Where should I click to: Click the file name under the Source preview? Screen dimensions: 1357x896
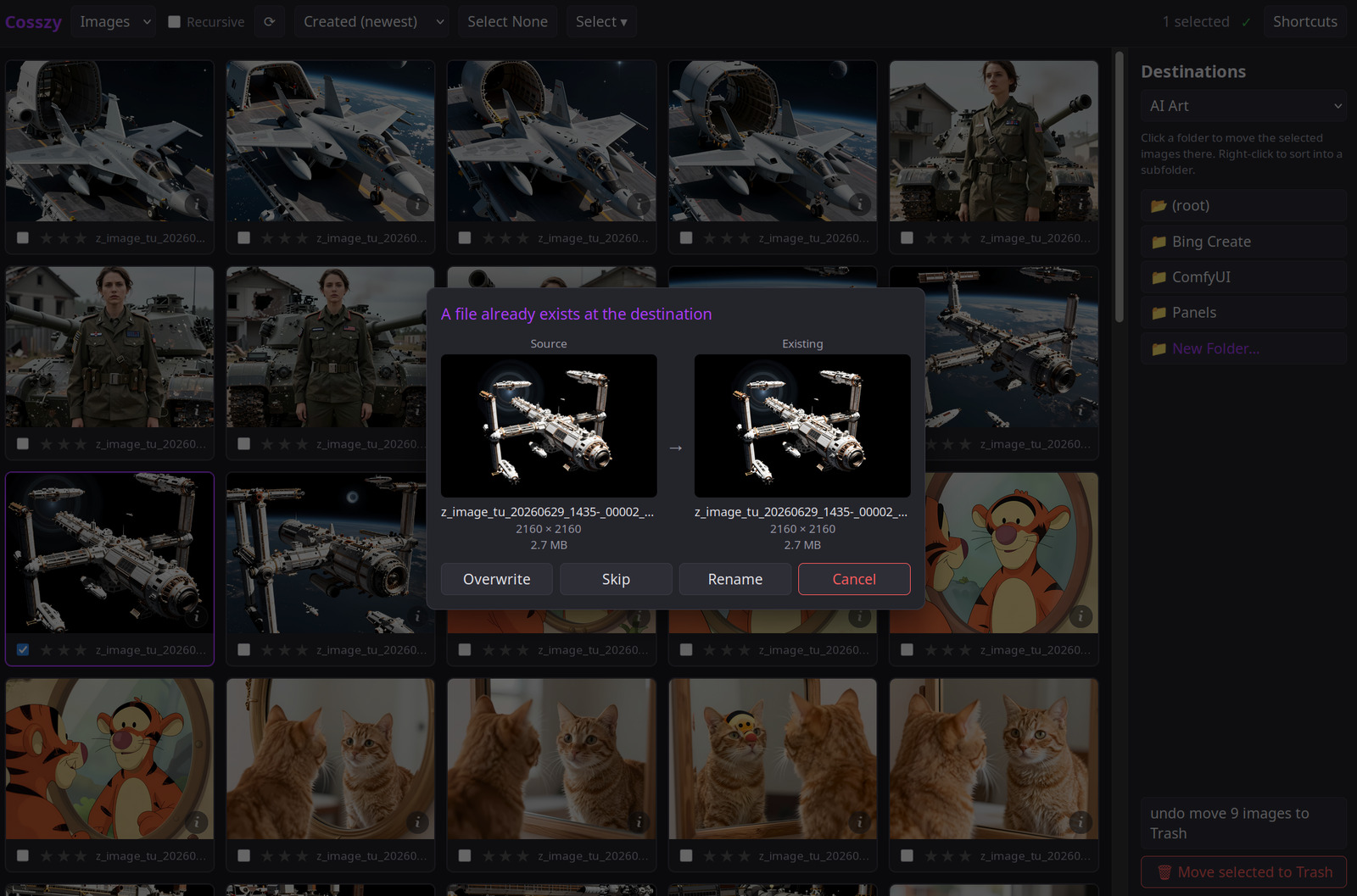(x=548, y=512)
